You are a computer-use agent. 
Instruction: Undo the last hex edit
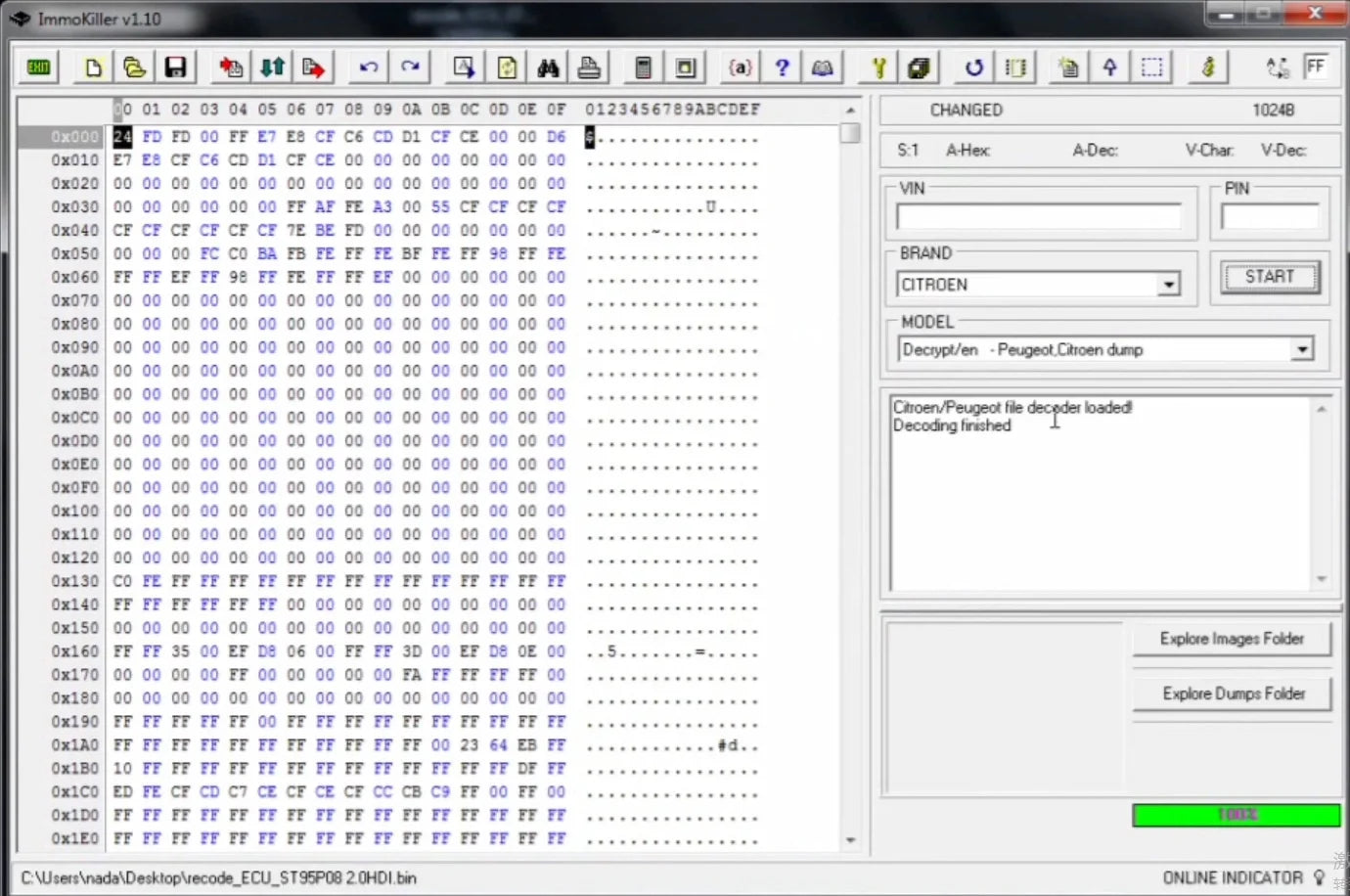point(368,67)
